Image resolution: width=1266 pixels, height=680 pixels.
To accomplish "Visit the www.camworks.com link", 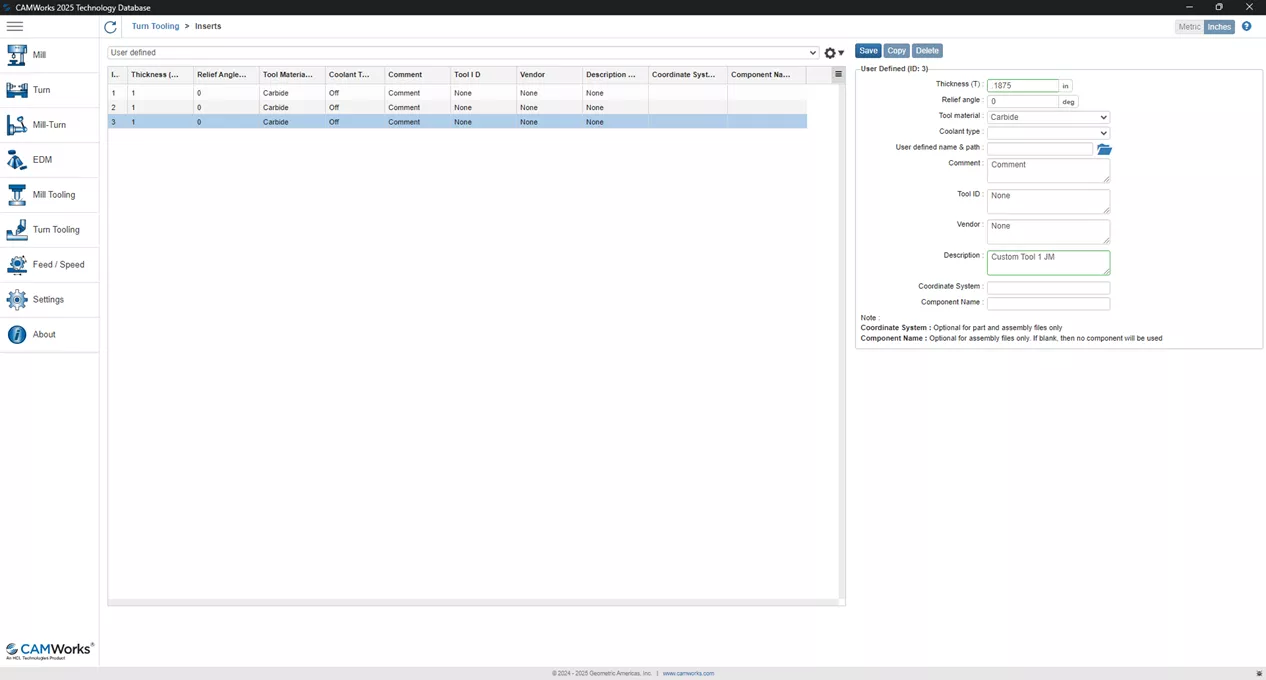I will (x=687, y=673).
